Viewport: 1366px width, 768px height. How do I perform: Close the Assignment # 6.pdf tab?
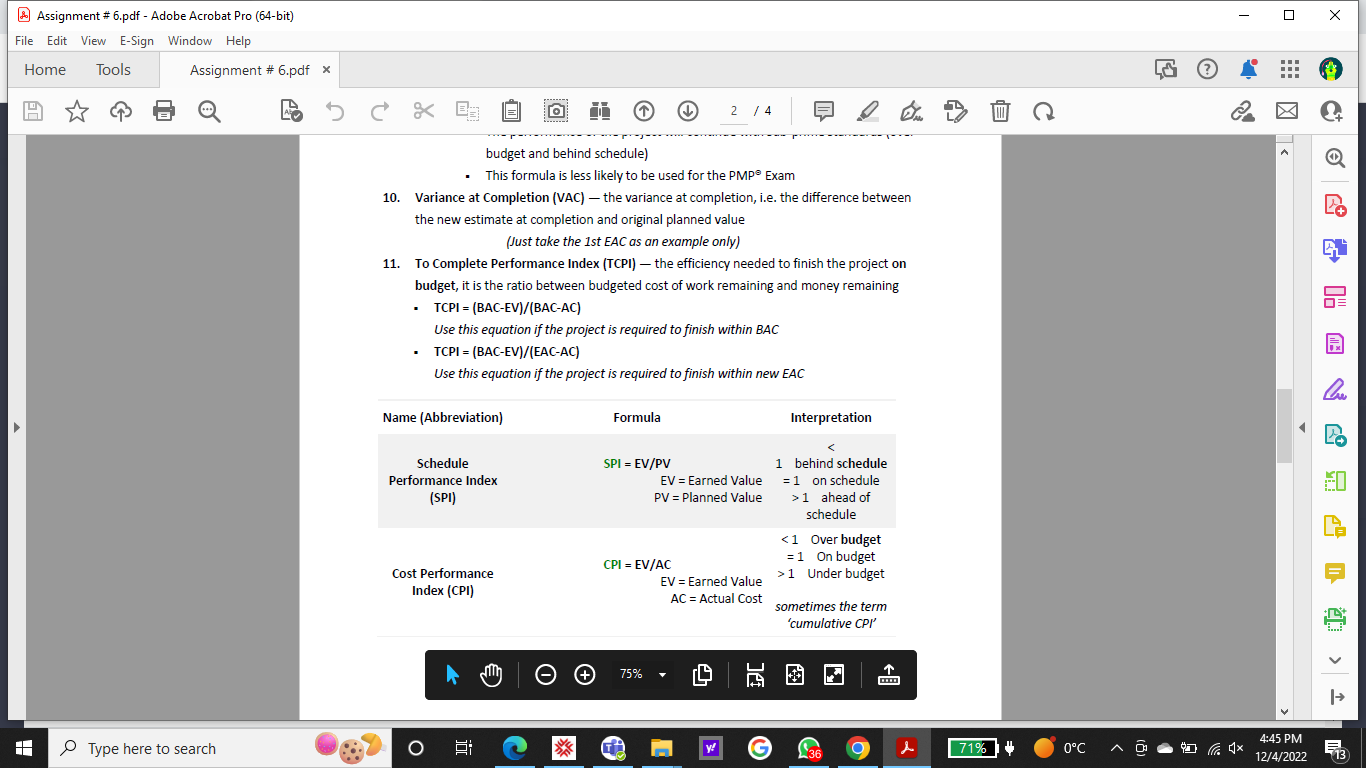tap(326, 70)
